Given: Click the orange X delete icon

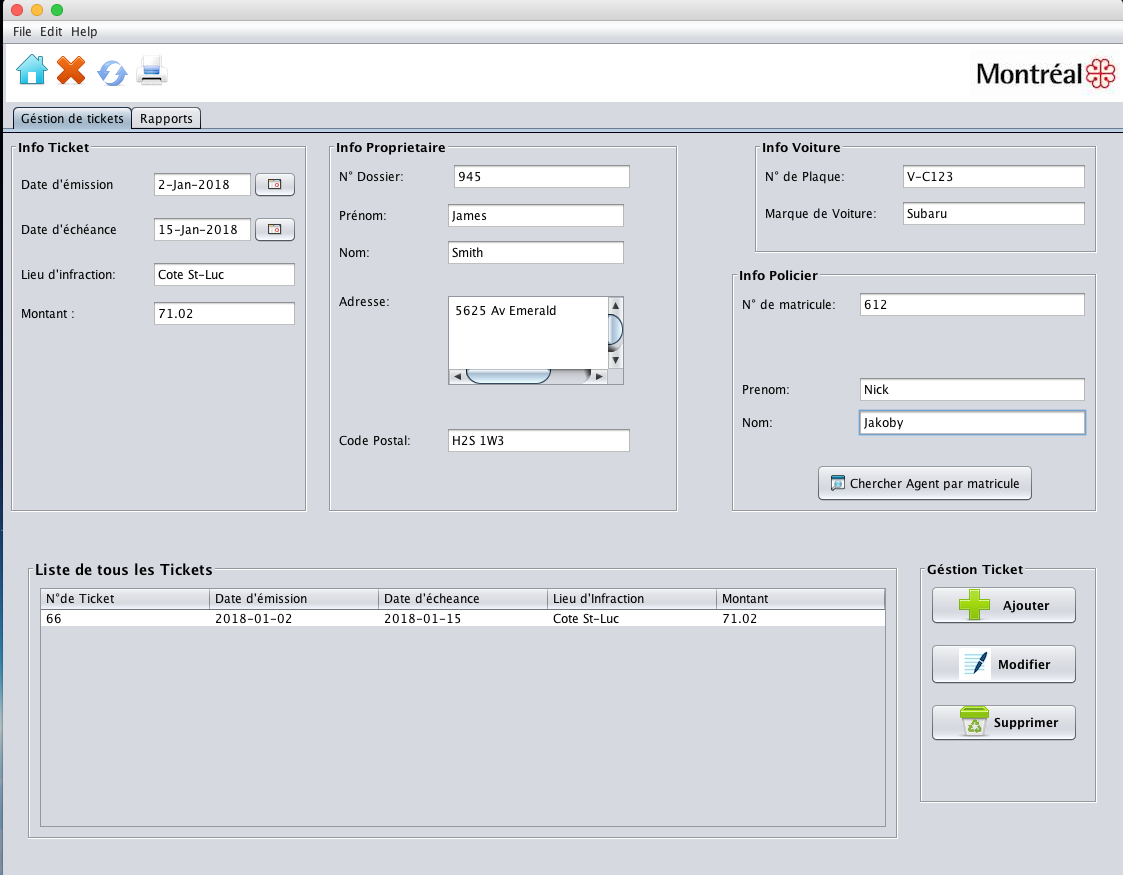Looking at the screenshot, I should point(71,70).
